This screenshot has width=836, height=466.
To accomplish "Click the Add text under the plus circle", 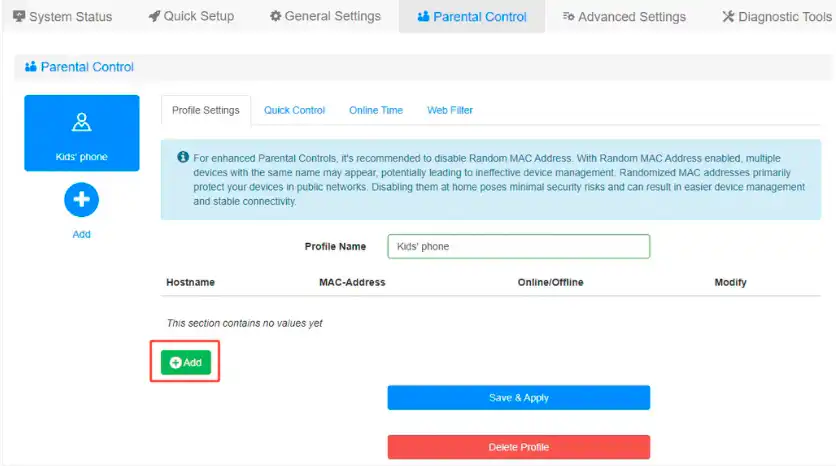I will coord(82,234).
